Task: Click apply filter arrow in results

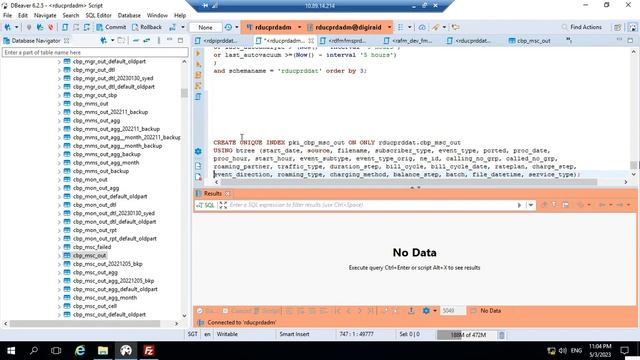Action: pyautogui.click(x=519, y=205)
